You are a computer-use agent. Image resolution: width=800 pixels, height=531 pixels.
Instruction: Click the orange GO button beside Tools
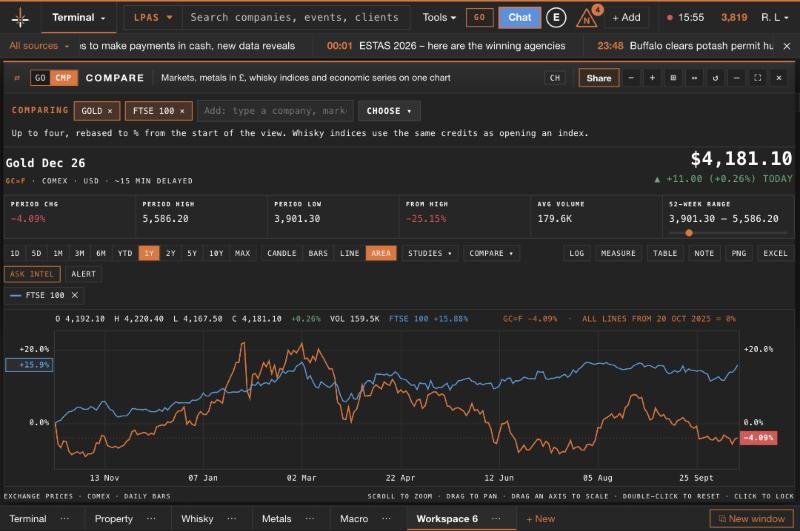[x=480, y=18]
